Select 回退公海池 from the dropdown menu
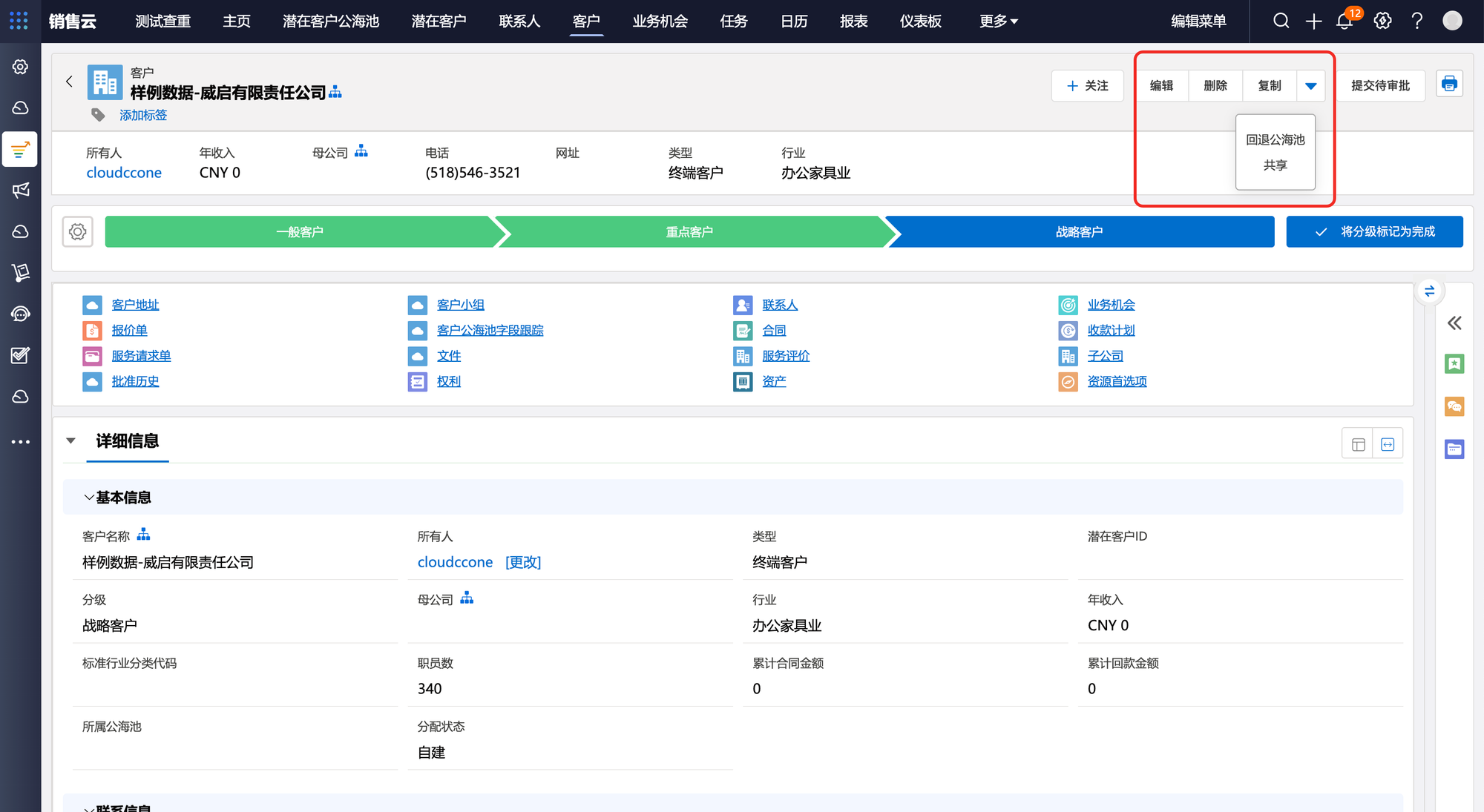 (x=1275, y=140)
